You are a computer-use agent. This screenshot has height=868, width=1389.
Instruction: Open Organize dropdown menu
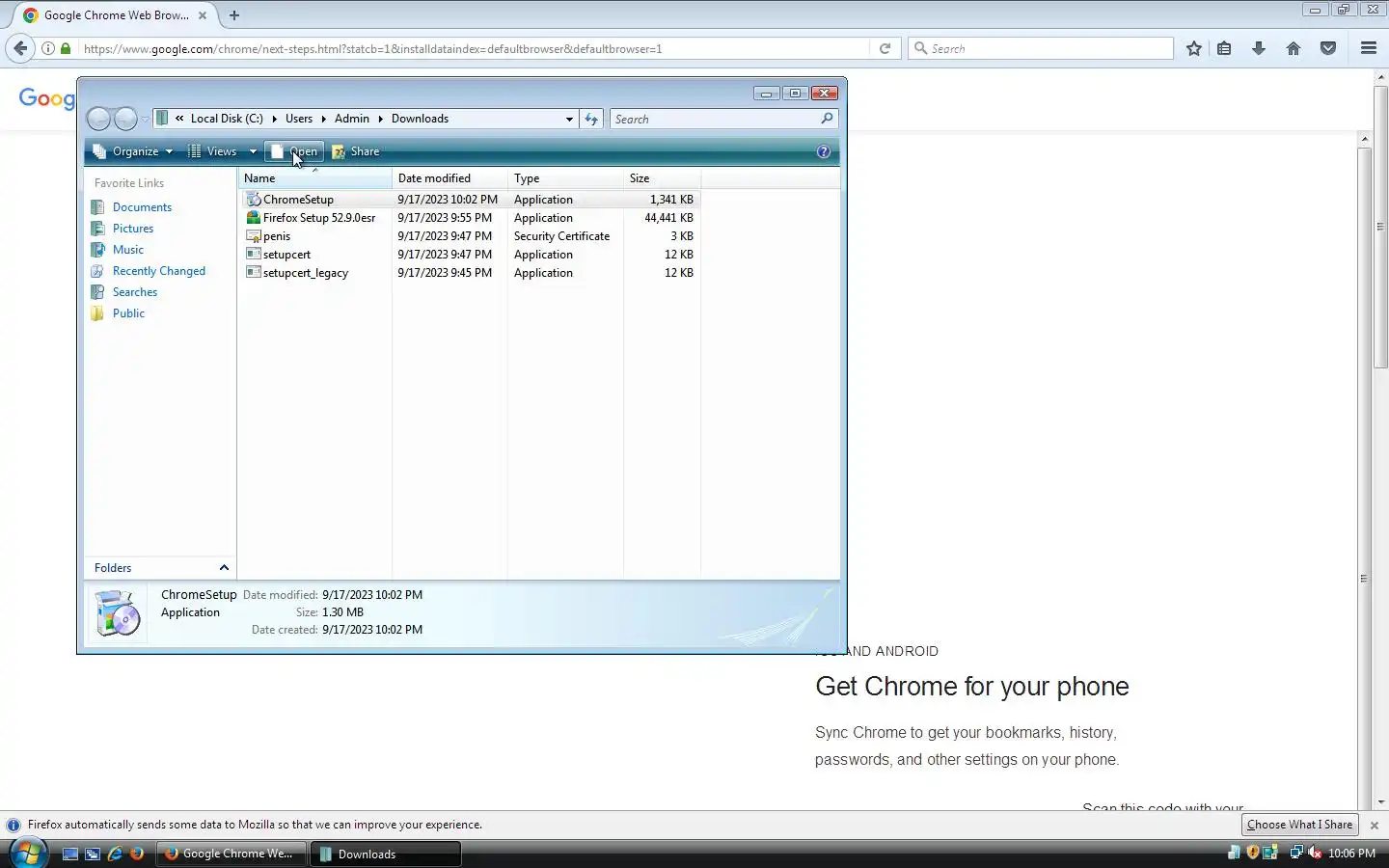tap(132, 151)
